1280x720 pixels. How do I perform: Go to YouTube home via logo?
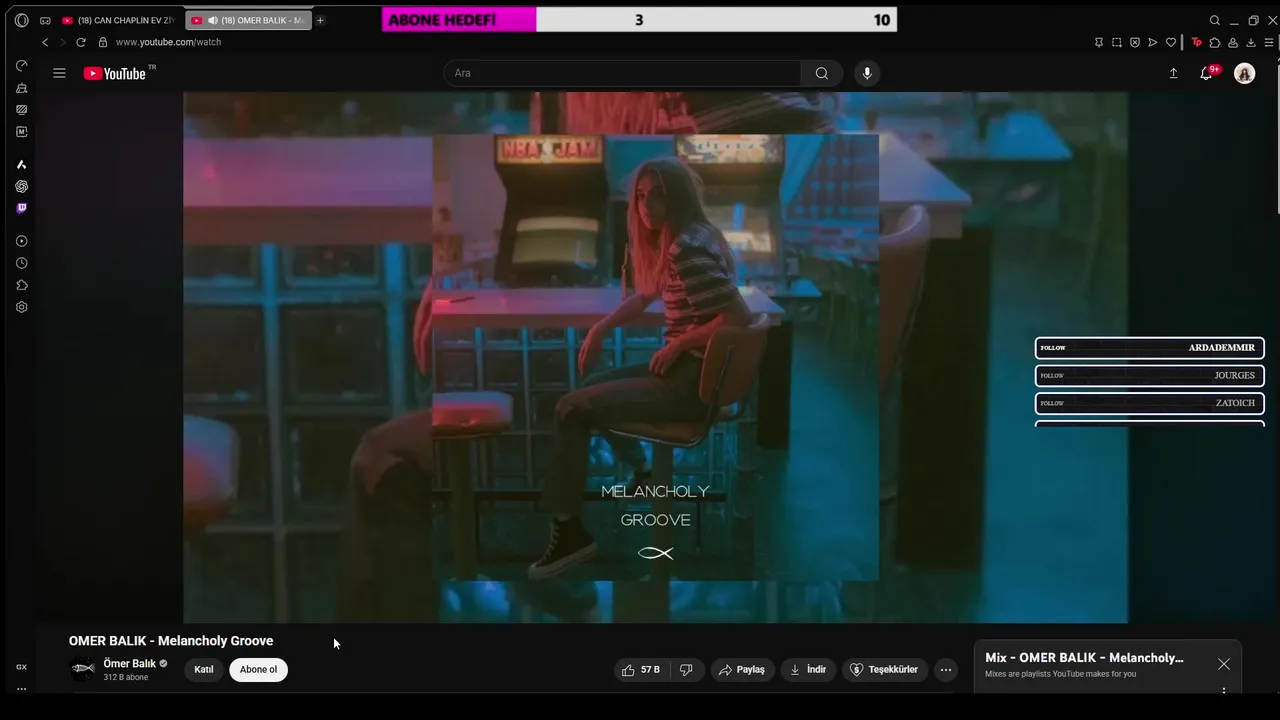point(115,73)
